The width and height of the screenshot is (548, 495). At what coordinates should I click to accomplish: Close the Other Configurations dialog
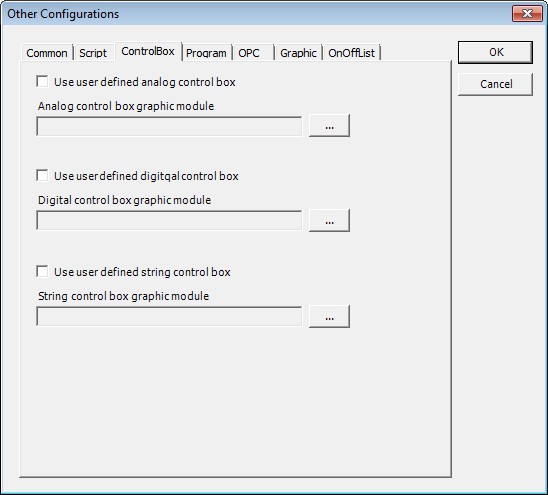click(x=527, y=14)
